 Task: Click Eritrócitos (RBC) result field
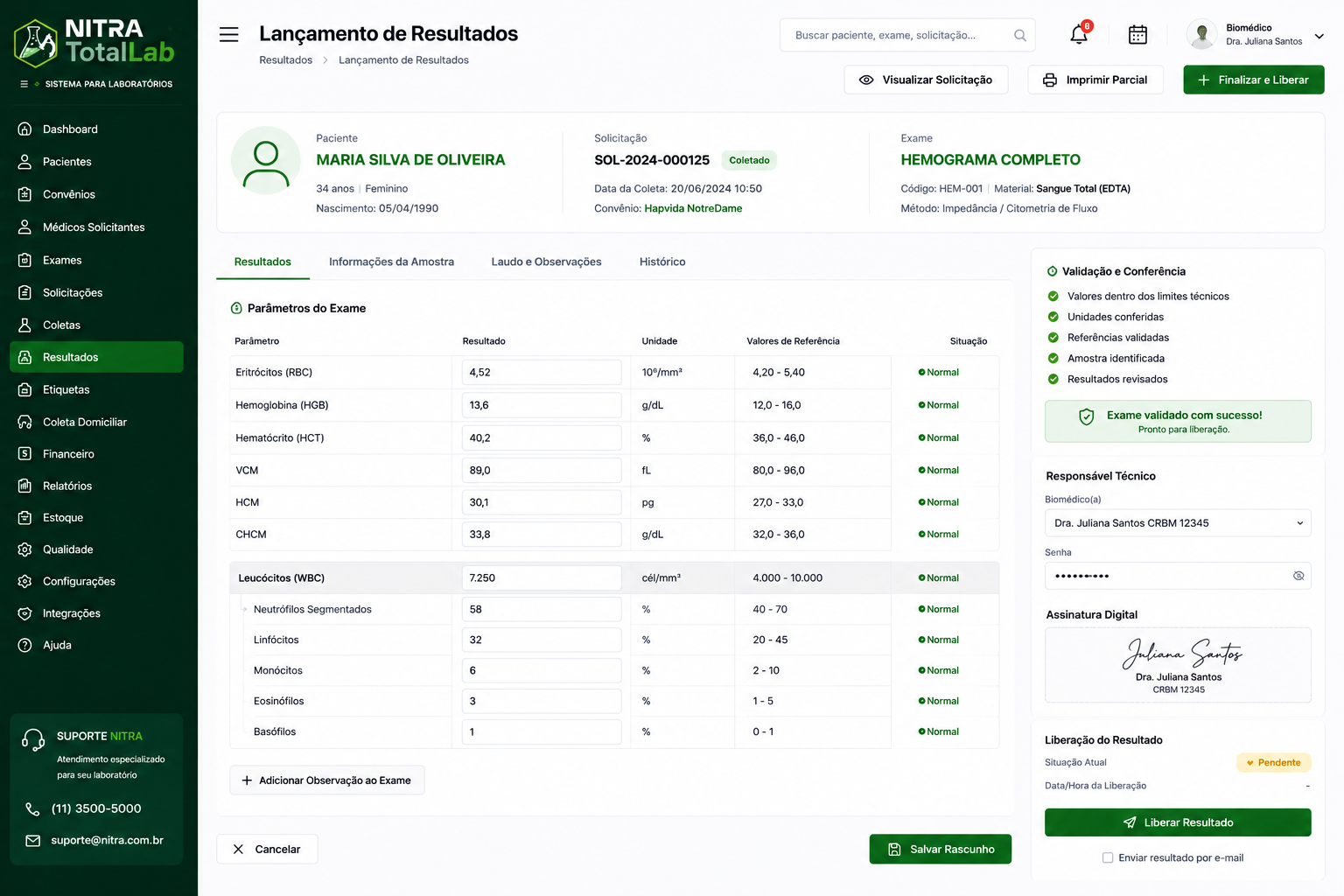pos(542,372)
